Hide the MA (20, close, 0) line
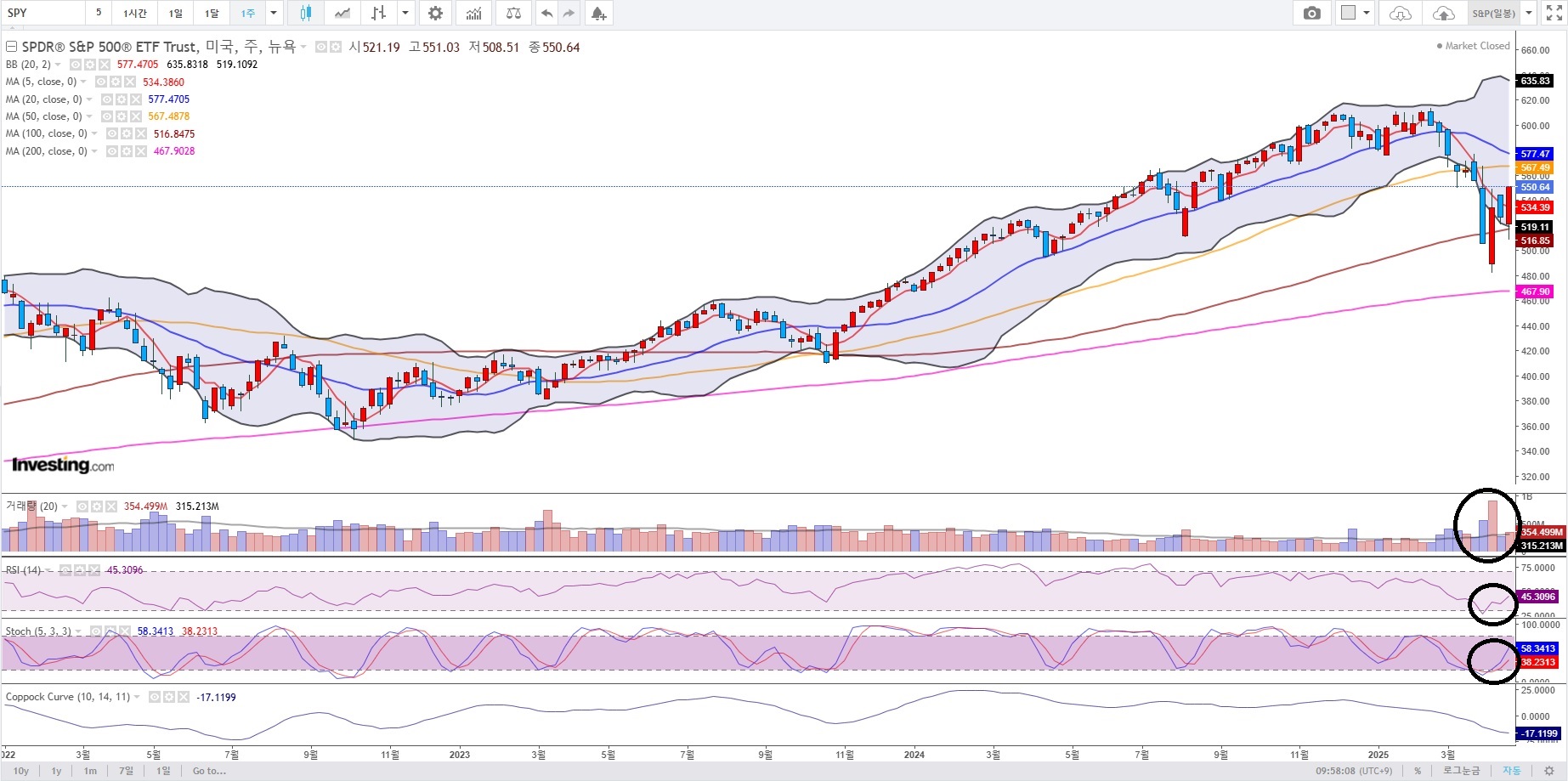The height and width of the screenshot is (781, 1568). coord(106,99)
